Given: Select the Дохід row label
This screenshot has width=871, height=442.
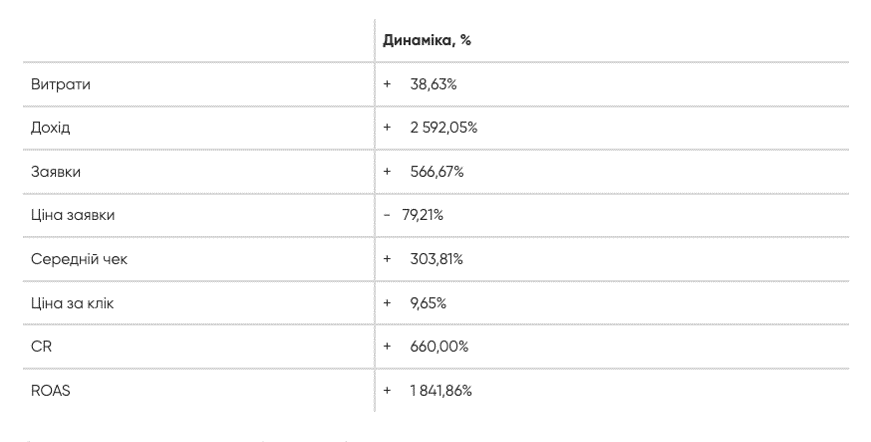Looking at the screenshot, I should tap(51, 128).
